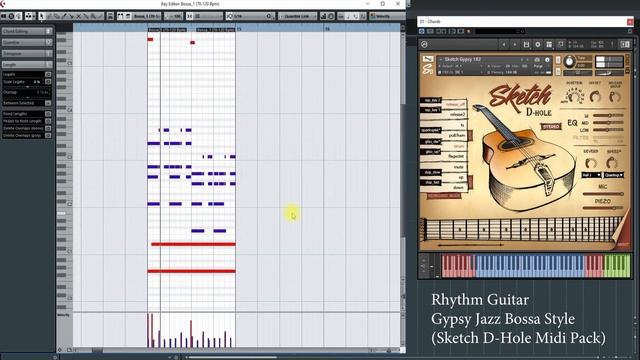Viewport: 640px width, 360px height.
Task: Apply Pedals to Note Length
Action: point(48,121)
